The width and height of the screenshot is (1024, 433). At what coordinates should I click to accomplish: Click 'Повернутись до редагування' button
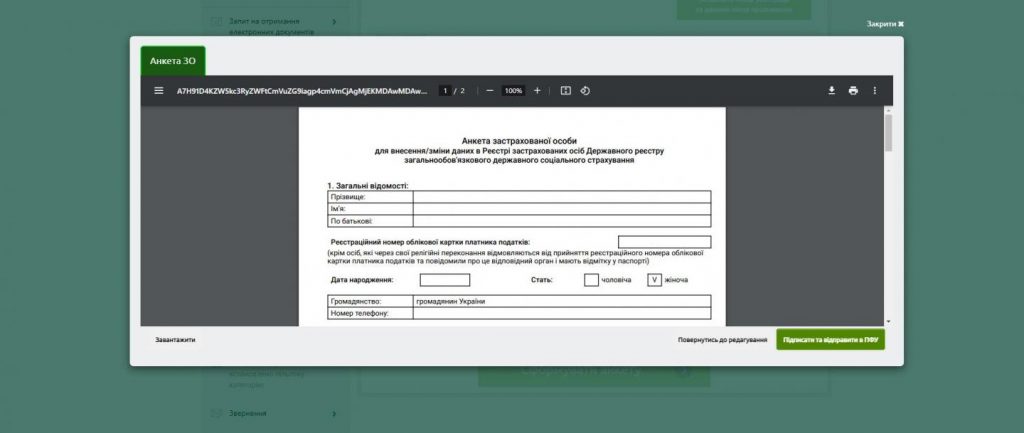pyautogui.click(x=722, y=340)
